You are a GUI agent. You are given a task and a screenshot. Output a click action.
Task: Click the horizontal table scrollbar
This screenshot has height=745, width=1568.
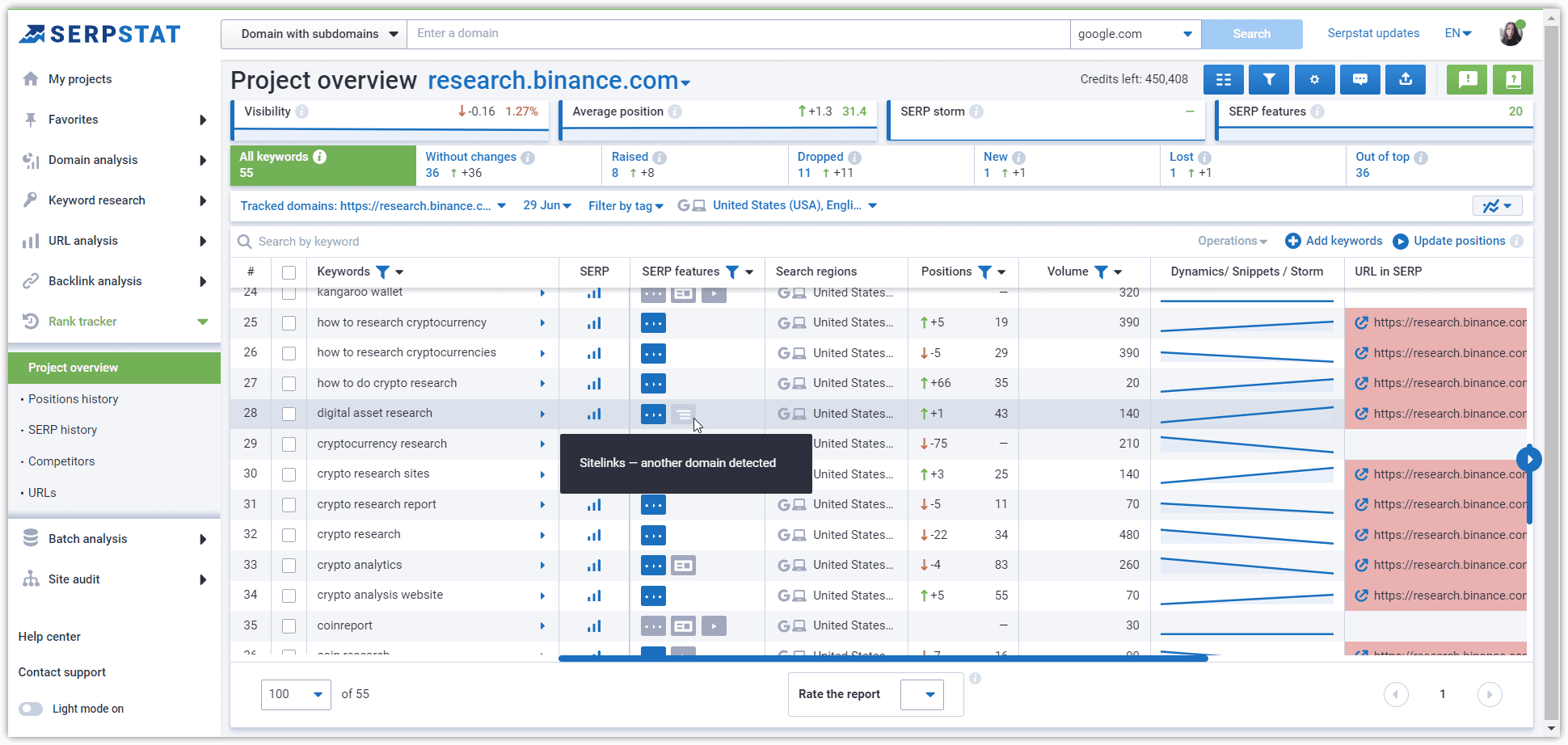pos(883,659)
